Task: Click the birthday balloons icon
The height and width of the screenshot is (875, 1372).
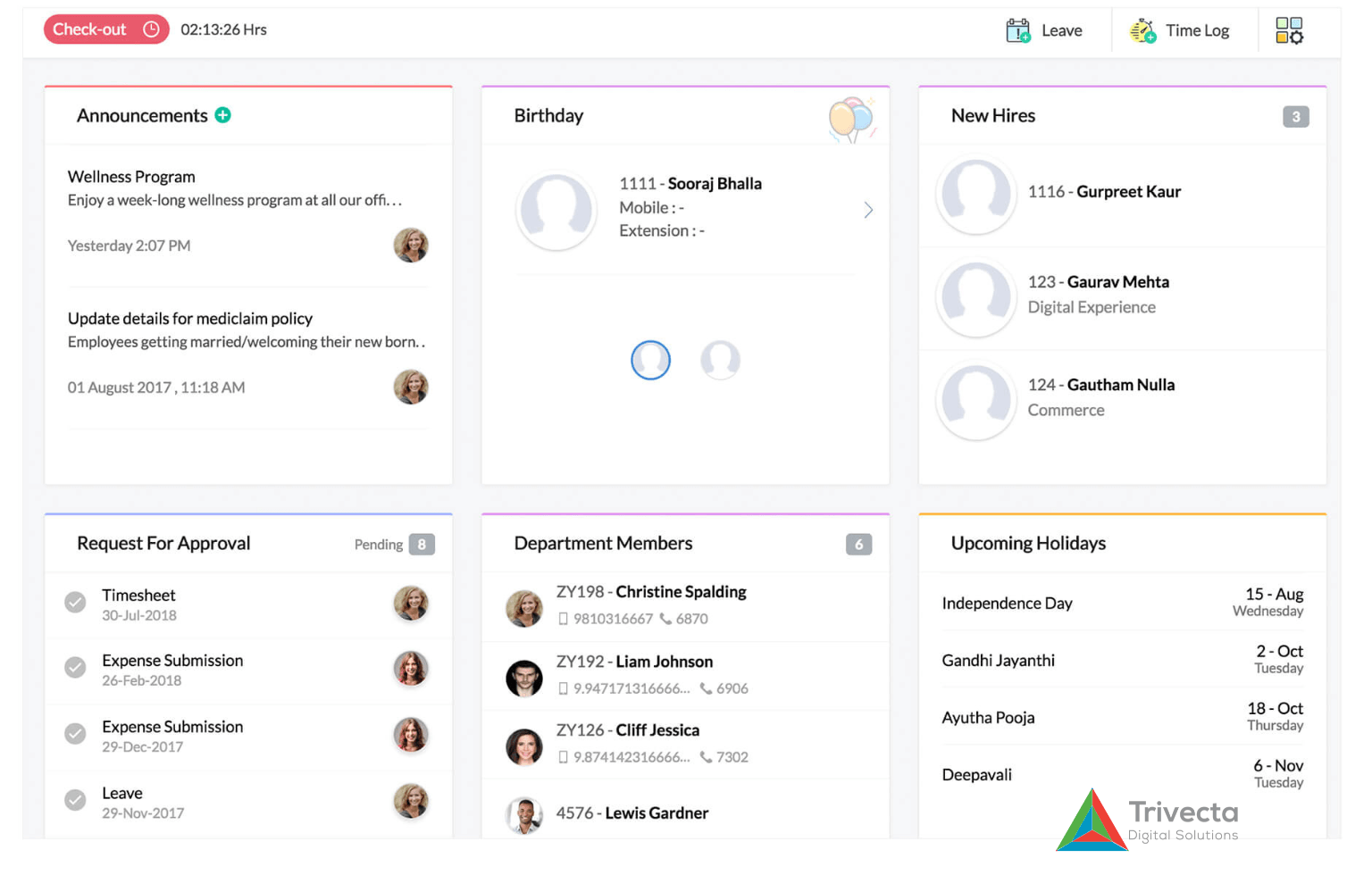Action: coord(850,119)
